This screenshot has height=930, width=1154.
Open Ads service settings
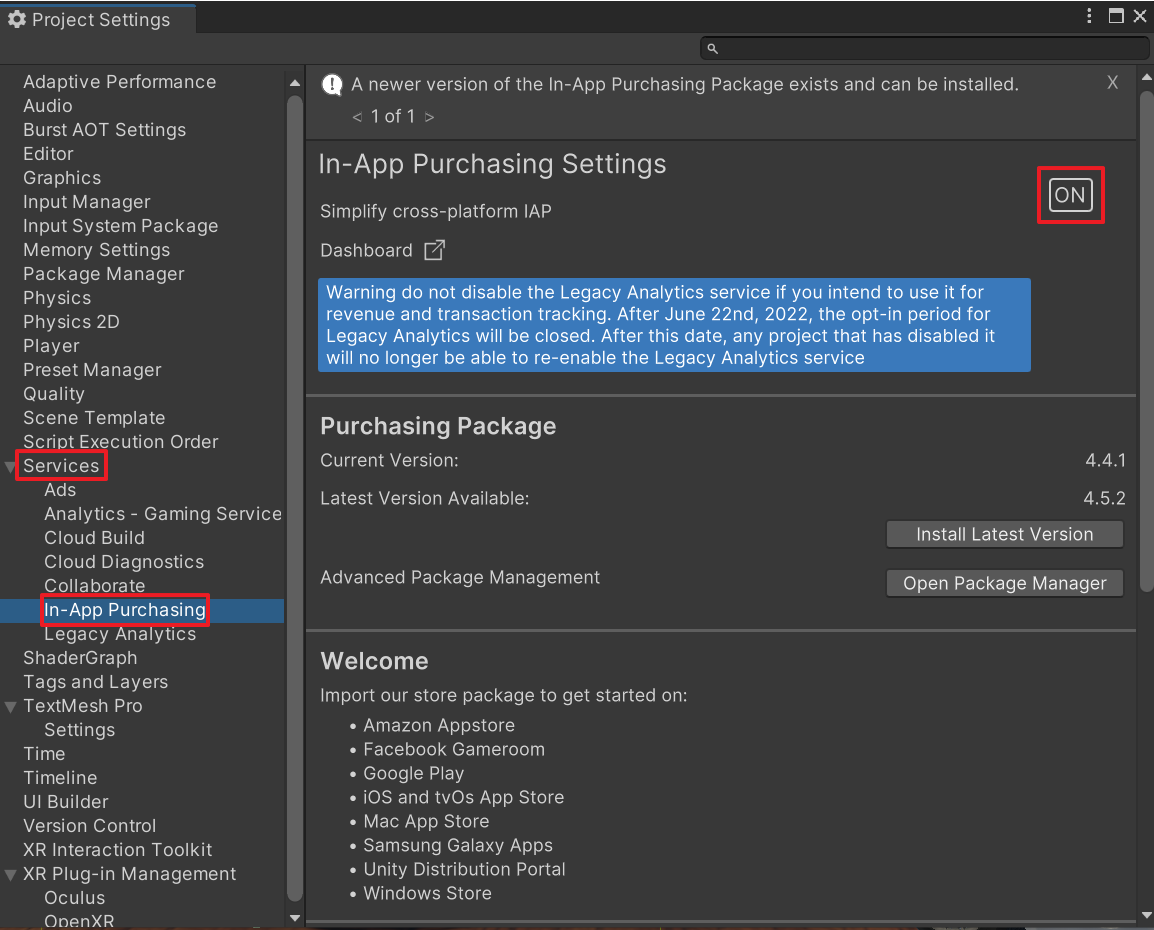[60, 490]
